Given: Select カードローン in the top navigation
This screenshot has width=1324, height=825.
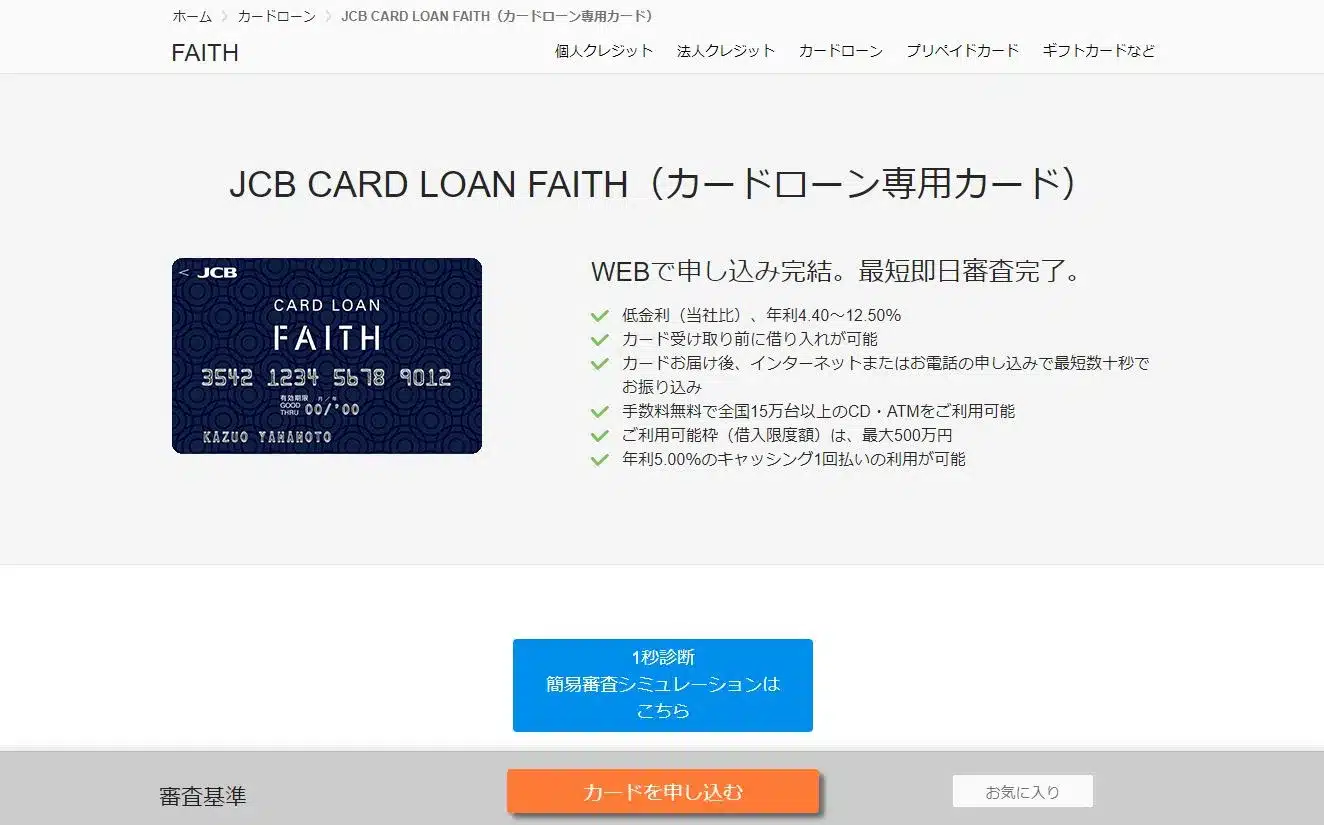Looking at the screenshot, I should click(x=841, y=50).
